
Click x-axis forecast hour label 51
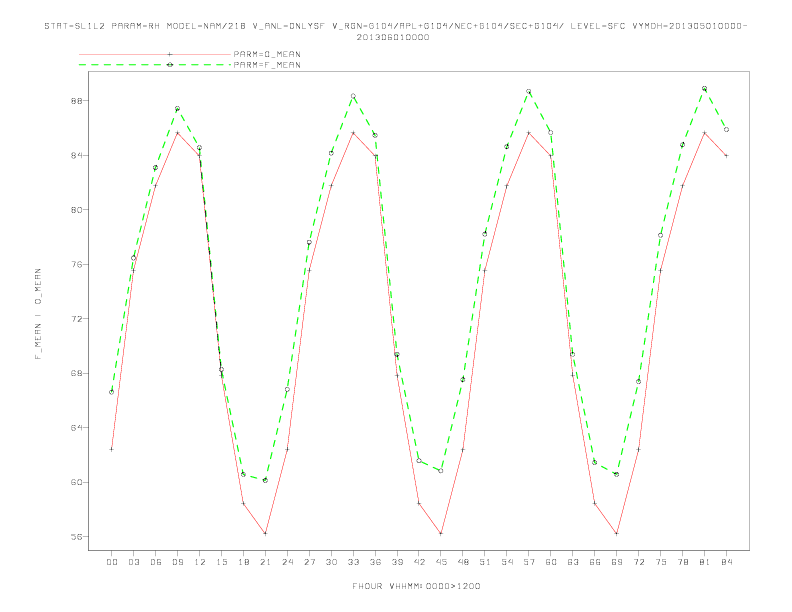coord(485,562)
